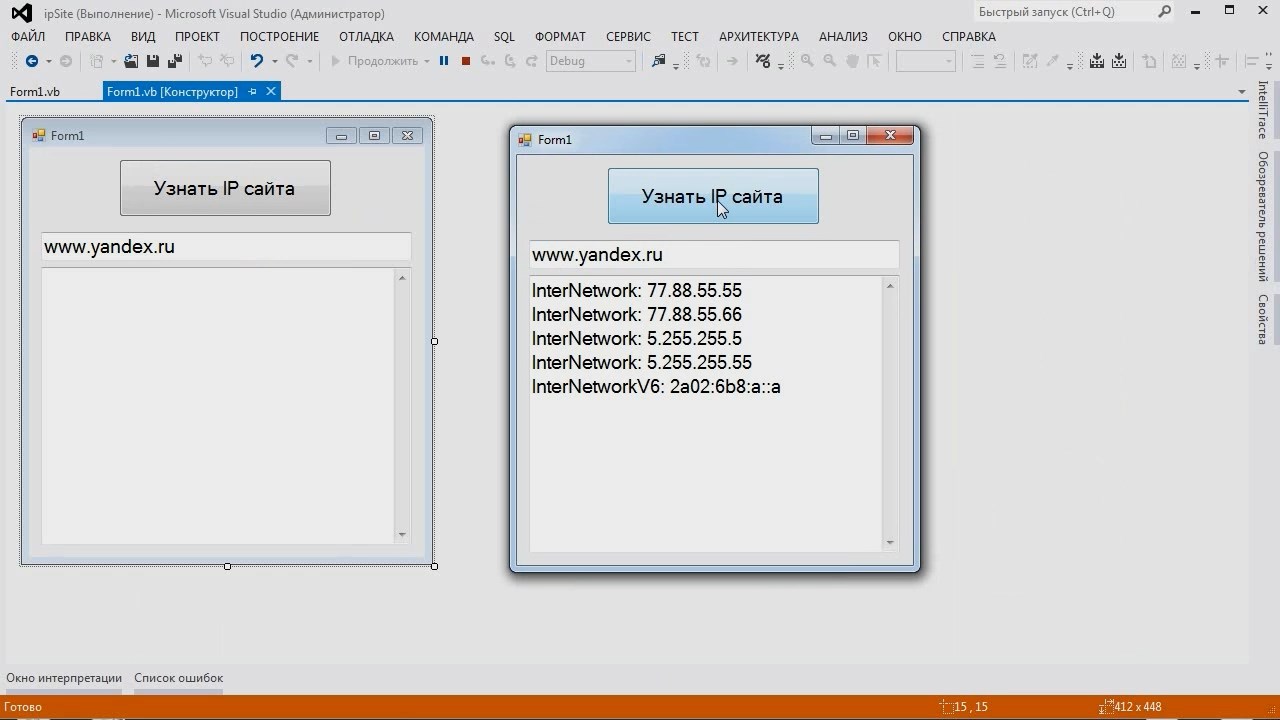Open the Окно интерпретации bottom tab
The image size is (1280, 720).
[x=64, y=678]
